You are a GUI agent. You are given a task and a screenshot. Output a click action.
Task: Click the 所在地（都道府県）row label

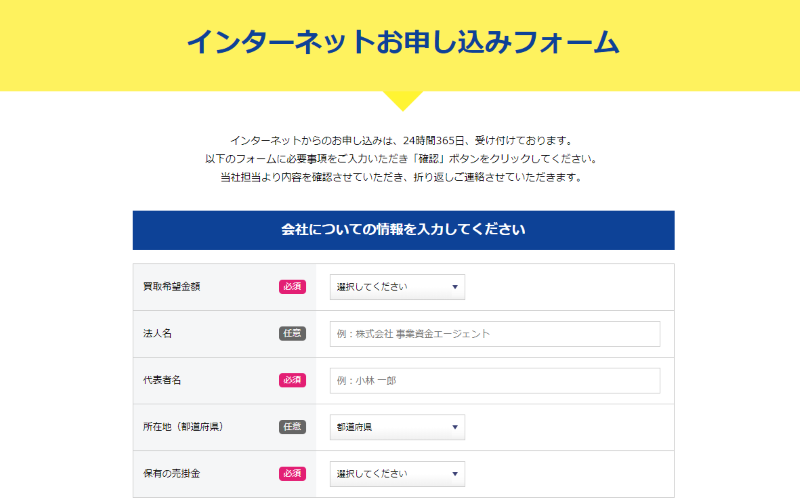click(x=183, y=427)
